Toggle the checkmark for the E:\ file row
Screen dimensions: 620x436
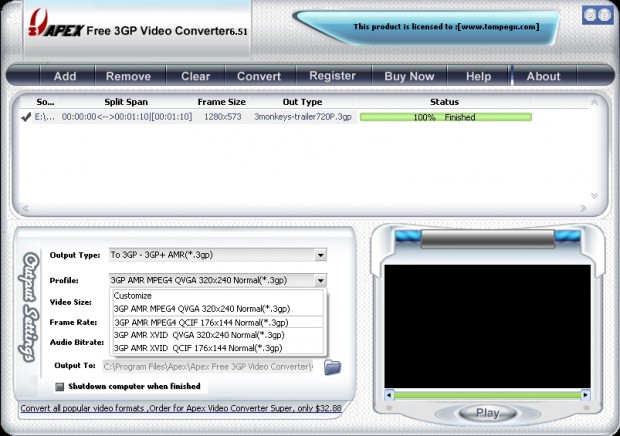(x=26, y=117)
